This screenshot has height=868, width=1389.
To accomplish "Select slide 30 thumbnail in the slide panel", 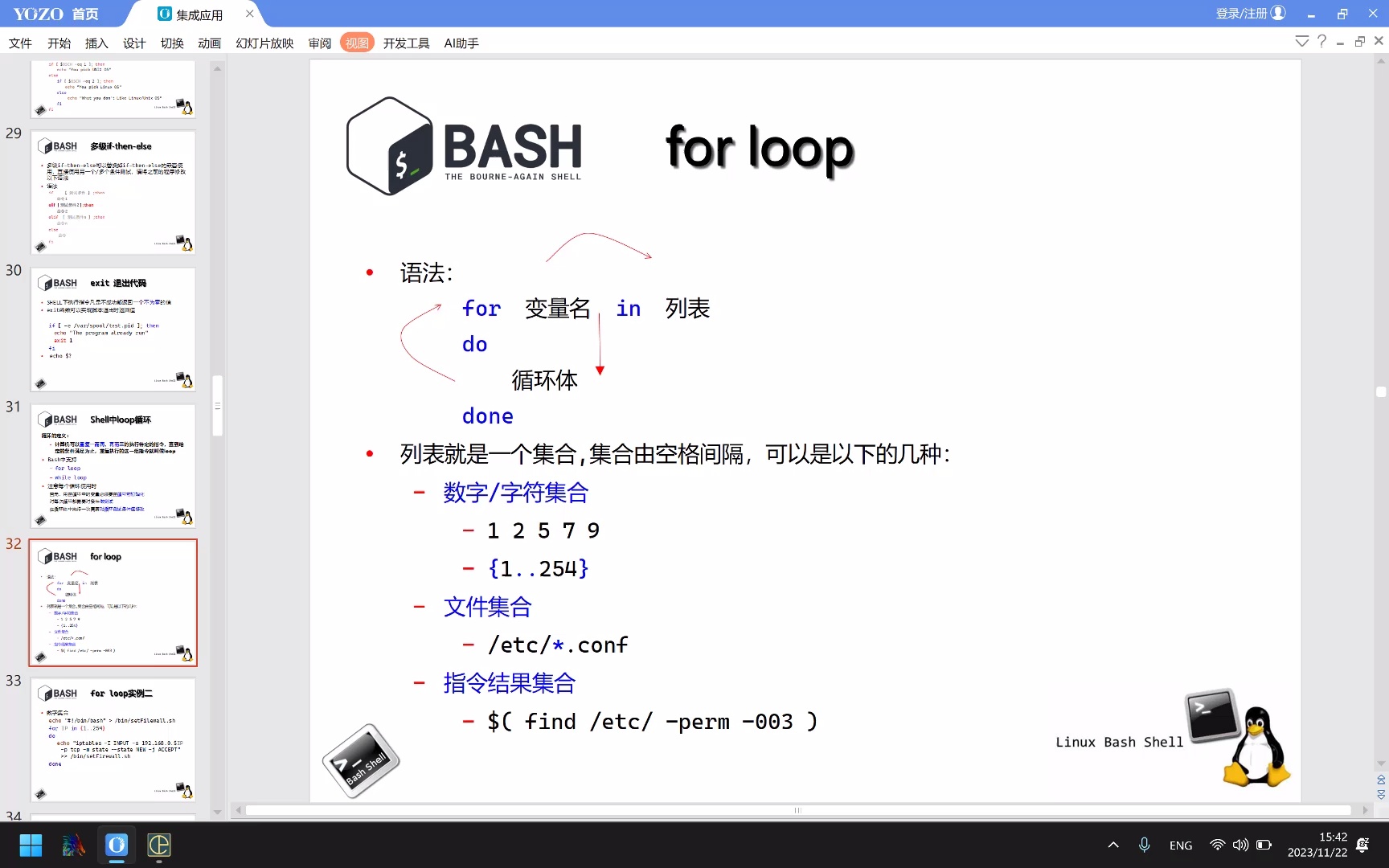I will (x=113, y=330).
